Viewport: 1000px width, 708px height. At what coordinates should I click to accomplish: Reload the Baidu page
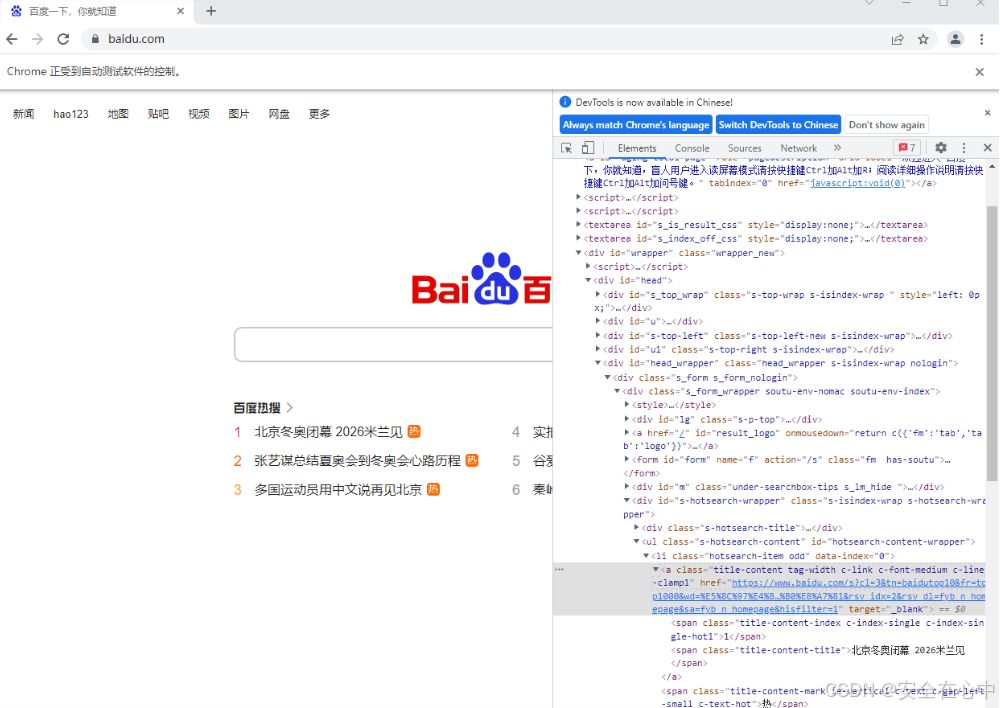point(63,39)
